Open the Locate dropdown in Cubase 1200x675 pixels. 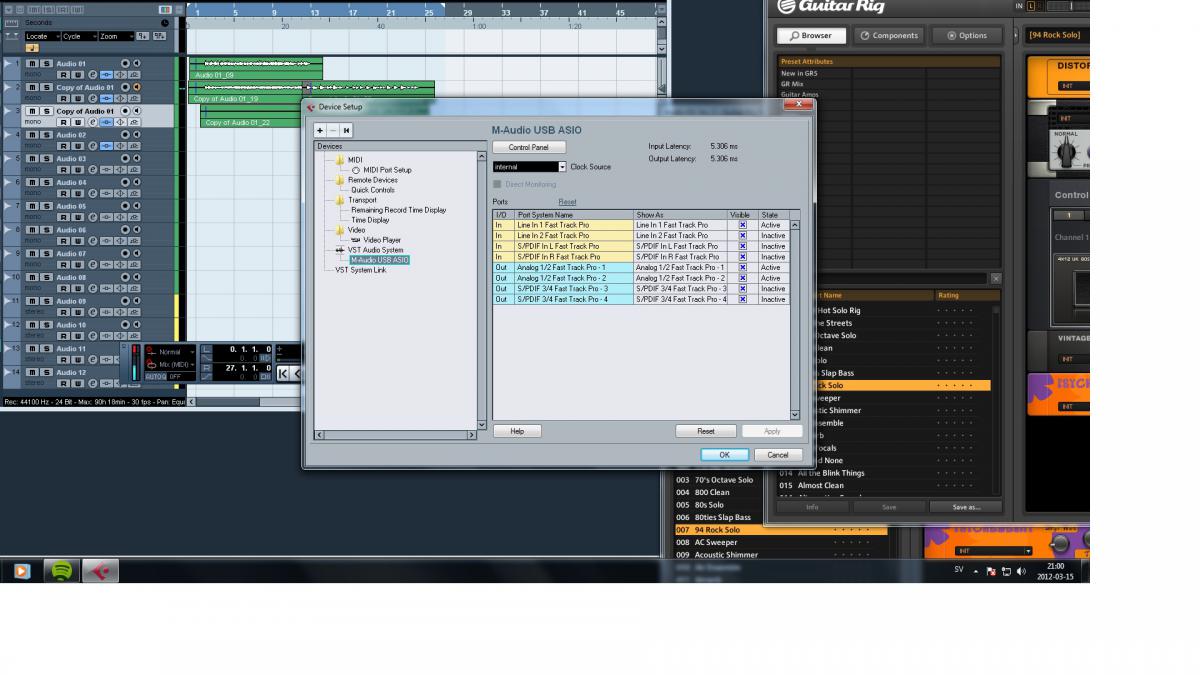pyautogui.click(x=42, y=36)
